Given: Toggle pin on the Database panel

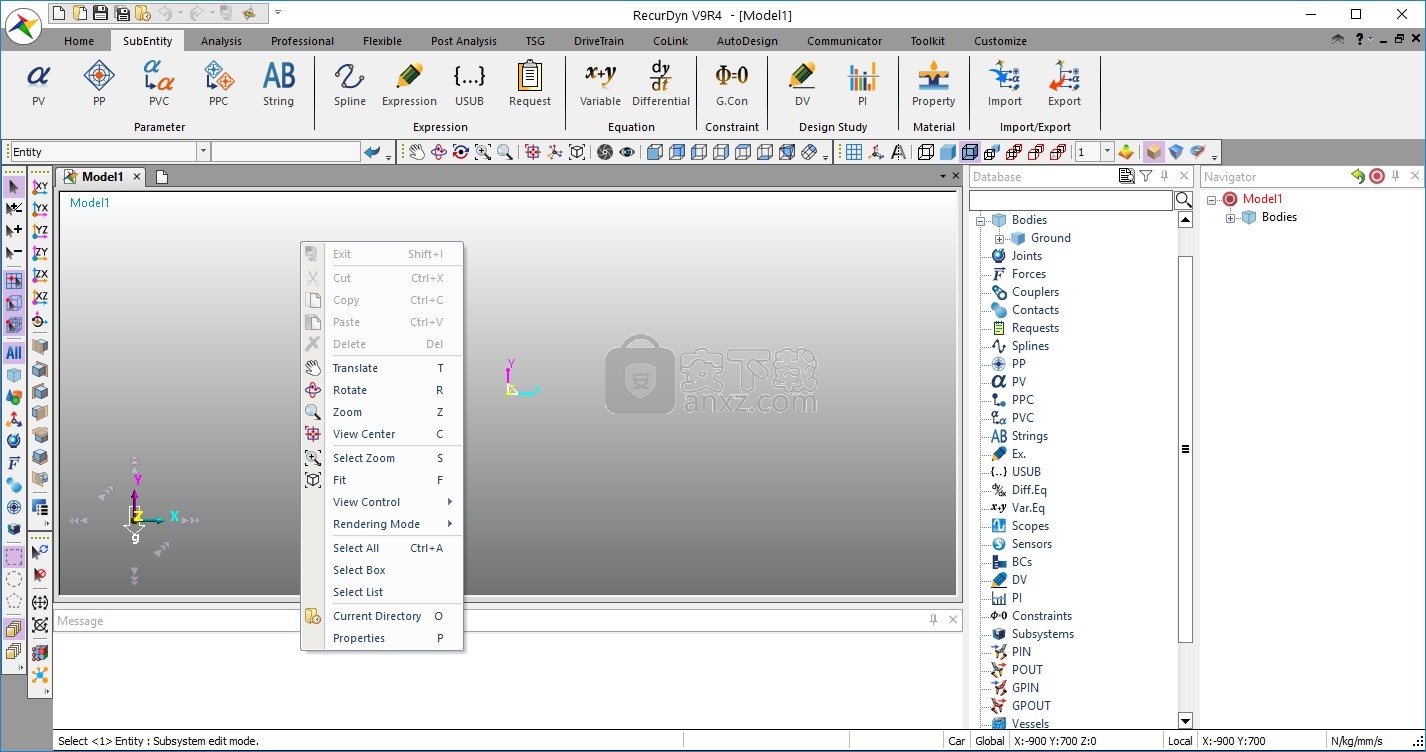Looking at the screenshot, I should coord(1165,176).
